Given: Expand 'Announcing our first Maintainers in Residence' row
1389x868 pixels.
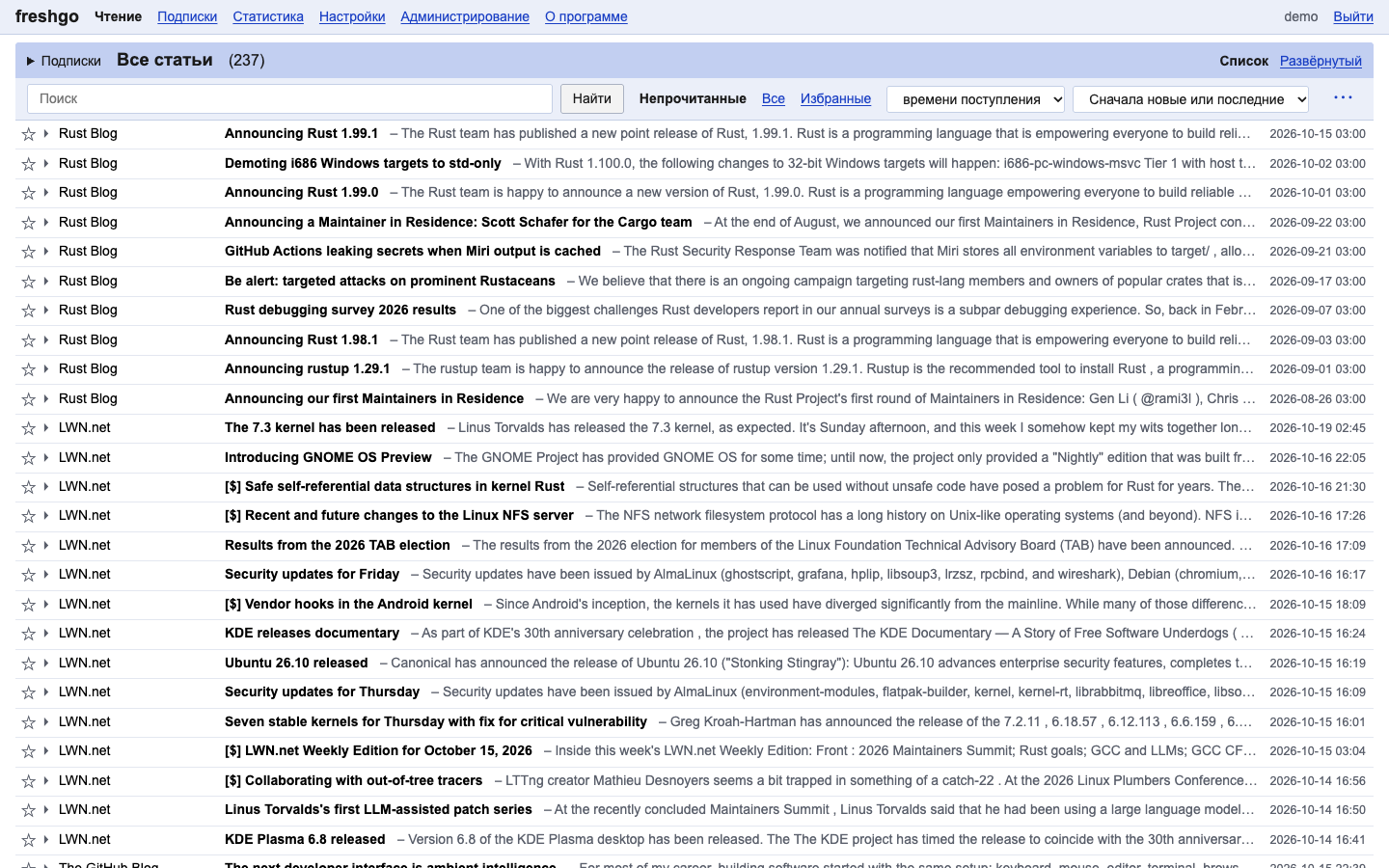Looking at the screenshot, I should tap(46, 398).
